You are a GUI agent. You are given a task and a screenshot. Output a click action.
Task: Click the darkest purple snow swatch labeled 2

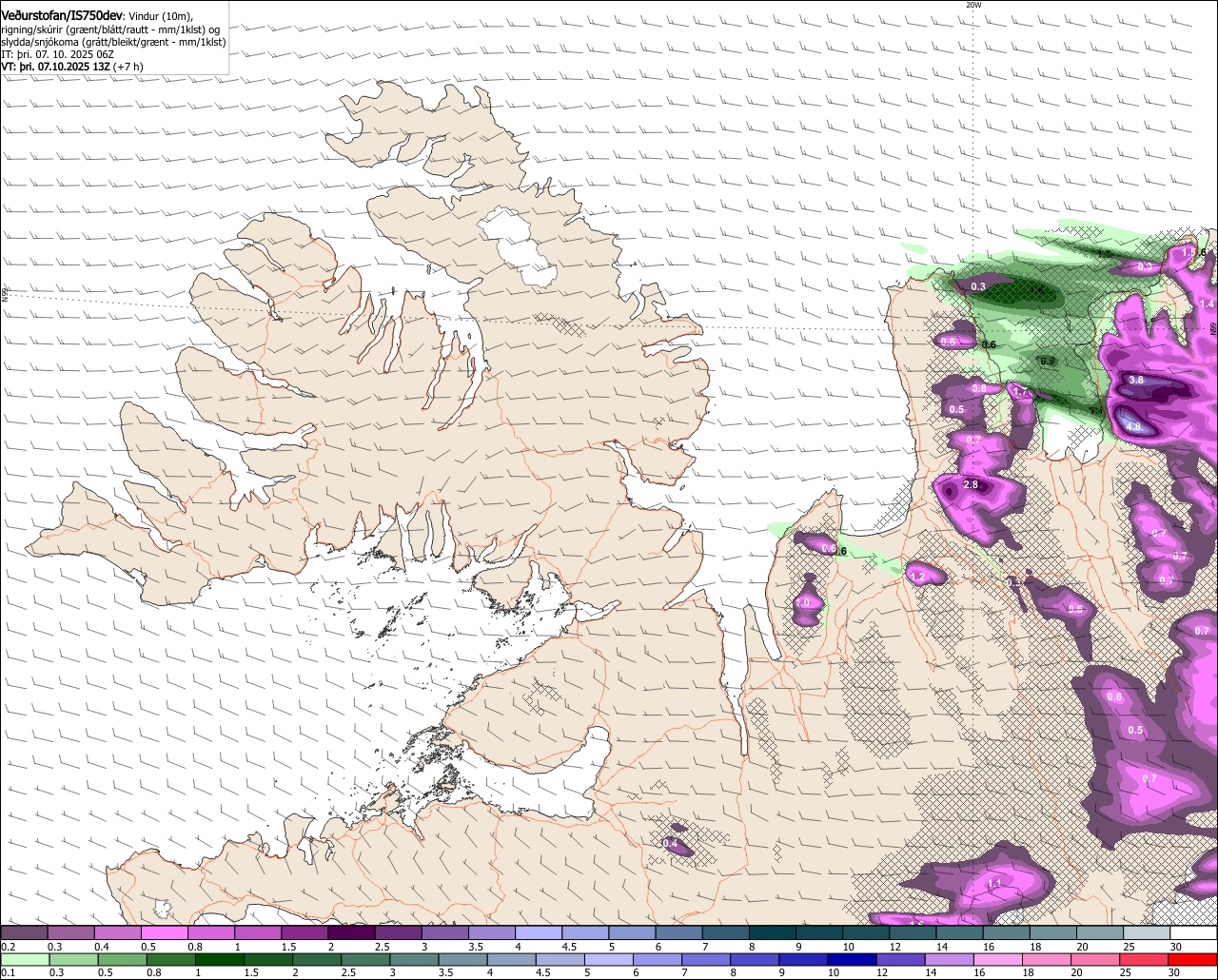coord(351,932)
